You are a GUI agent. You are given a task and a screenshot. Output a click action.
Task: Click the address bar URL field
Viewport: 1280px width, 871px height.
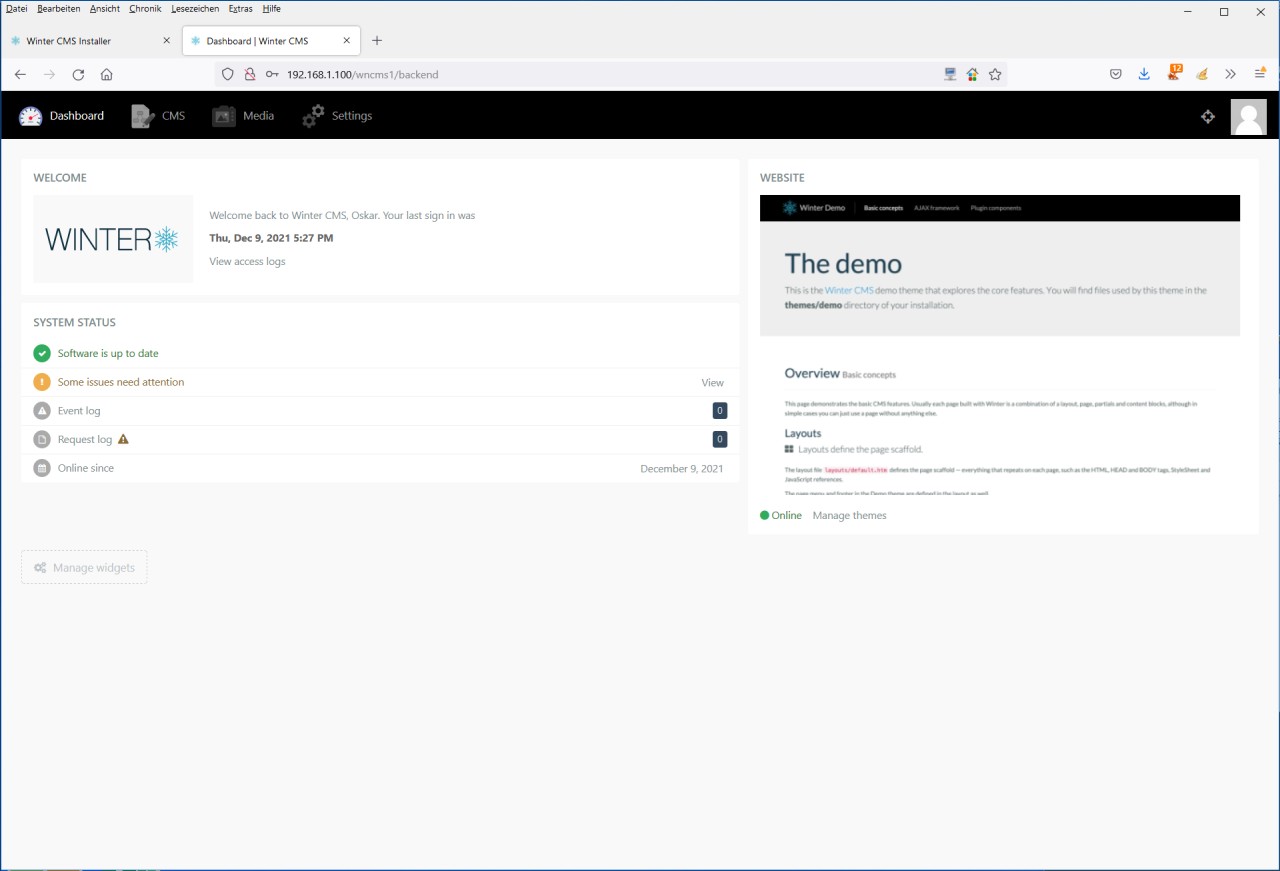point(600,74)
